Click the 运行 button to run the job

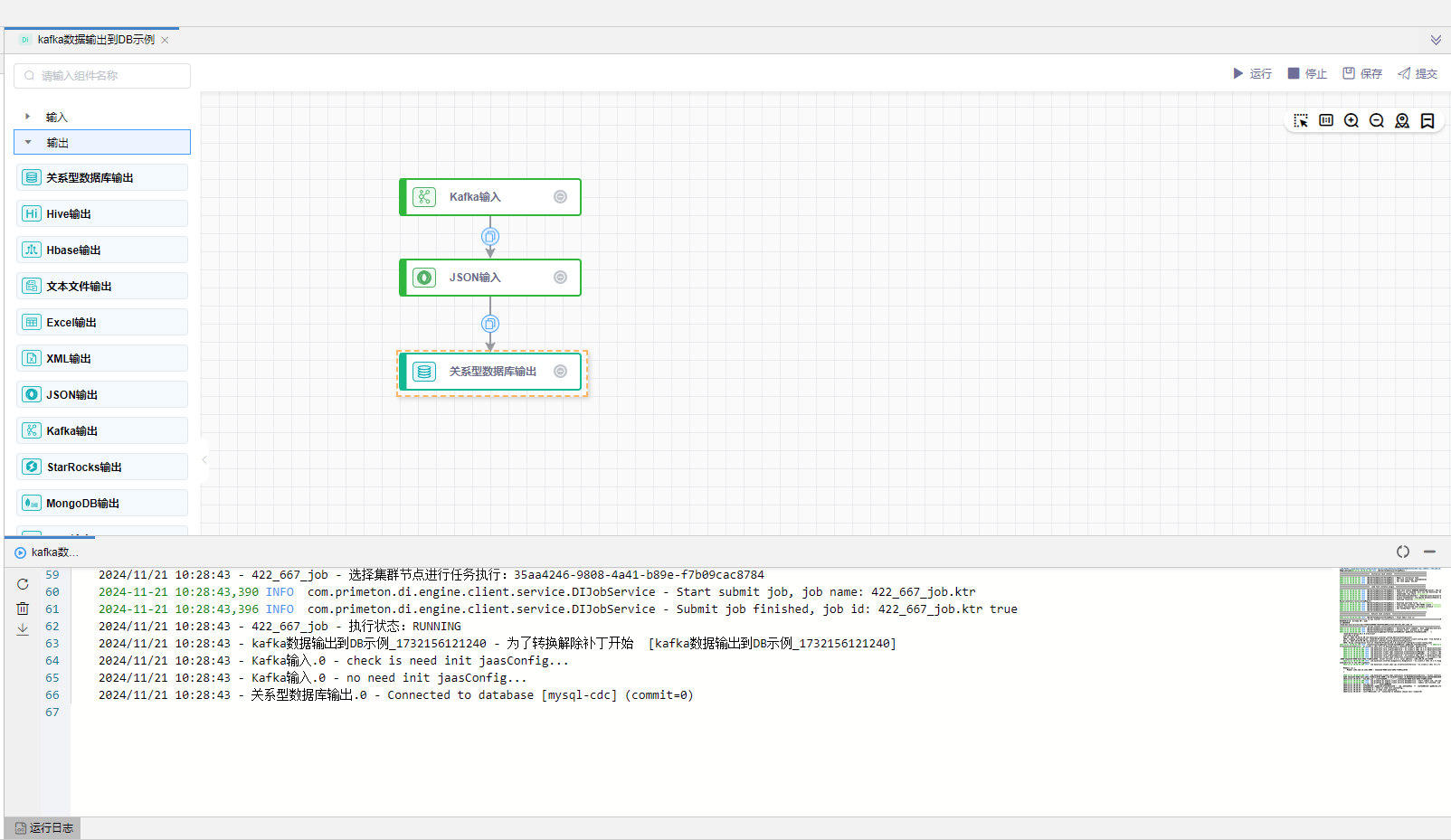click(x=1252, y=73)
